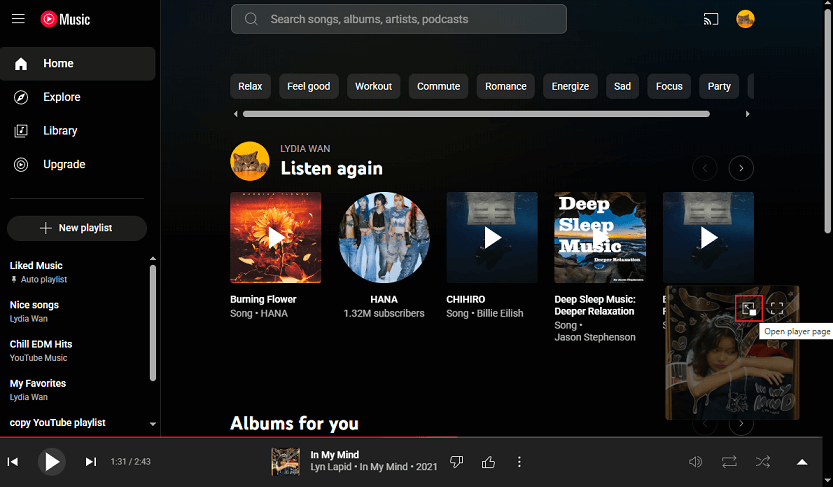Screen dimensions: 833x487
Task: Toggle repeat mode
Action: point(729,462)
